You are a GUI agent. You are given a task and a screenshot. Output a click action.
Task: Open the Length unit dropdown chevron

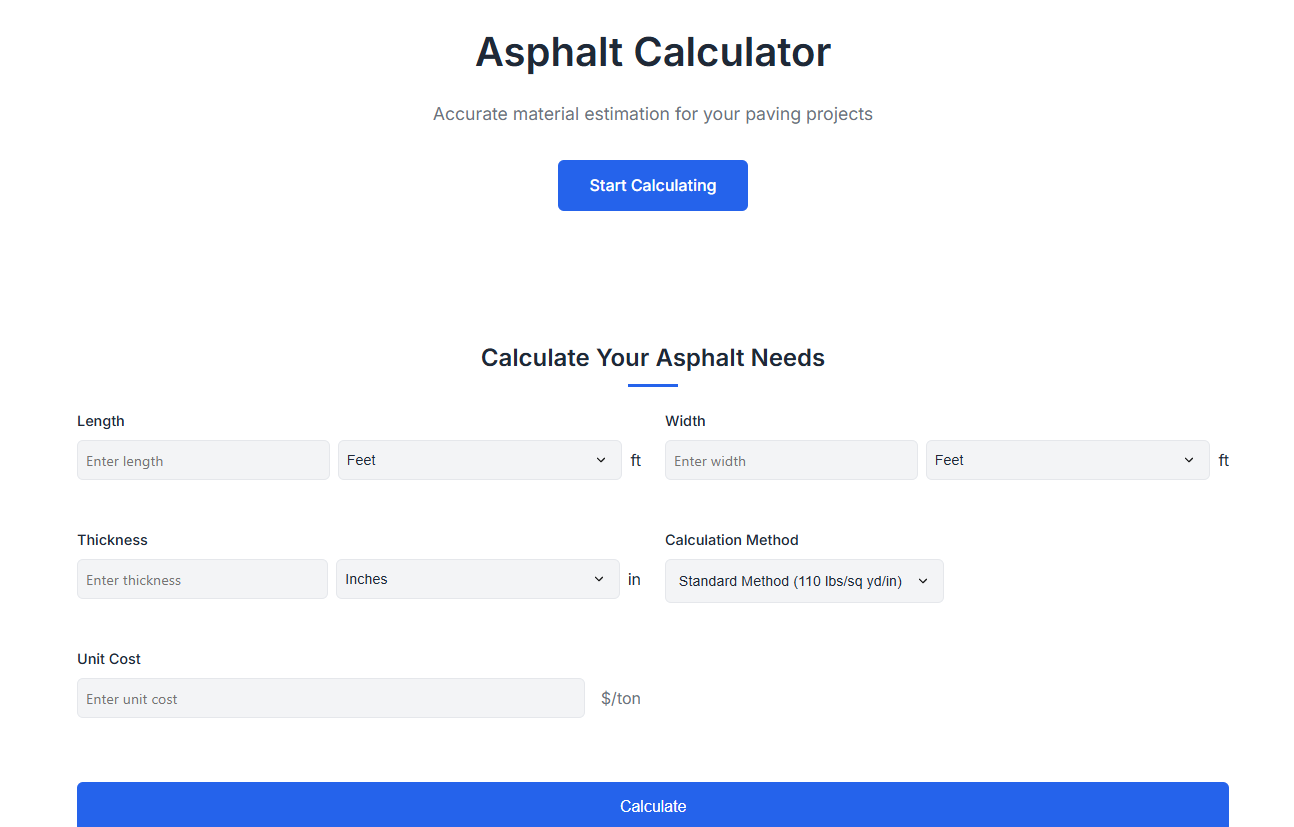coord(602,460)
